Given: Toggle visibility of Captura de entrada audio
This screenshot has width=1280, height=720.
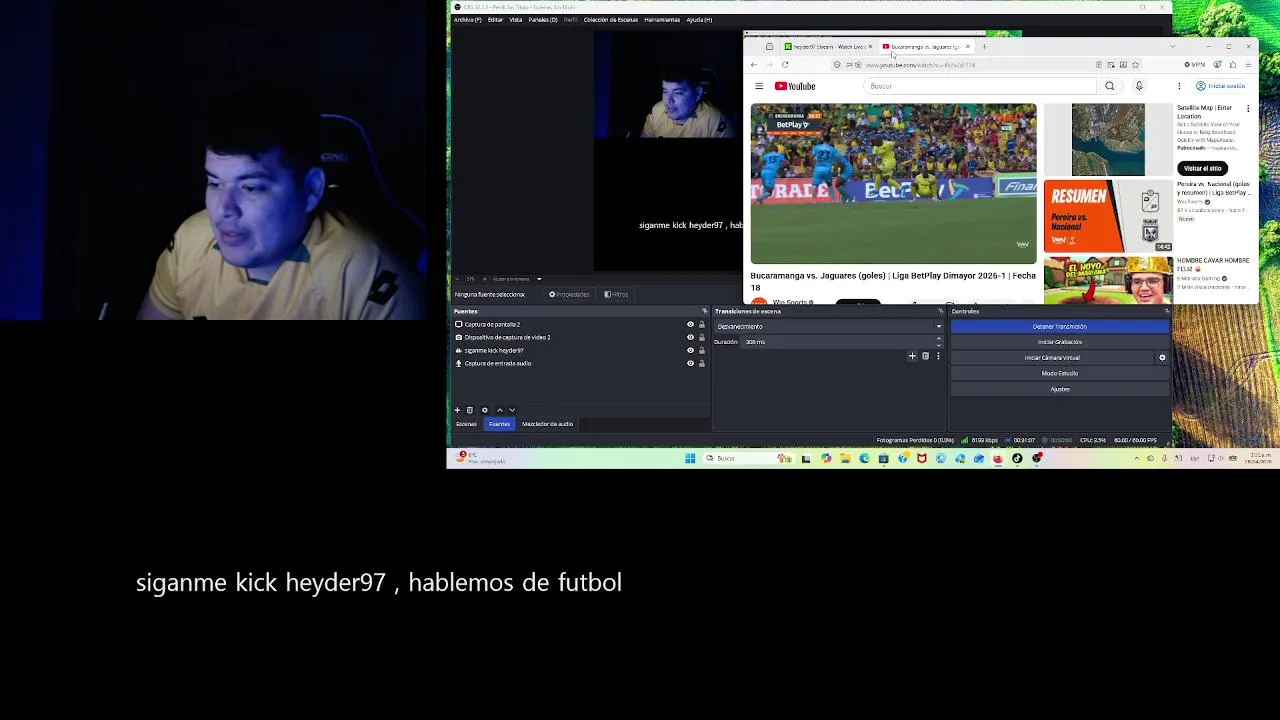Looking at the screenshot, I should [x=690, y=363].
